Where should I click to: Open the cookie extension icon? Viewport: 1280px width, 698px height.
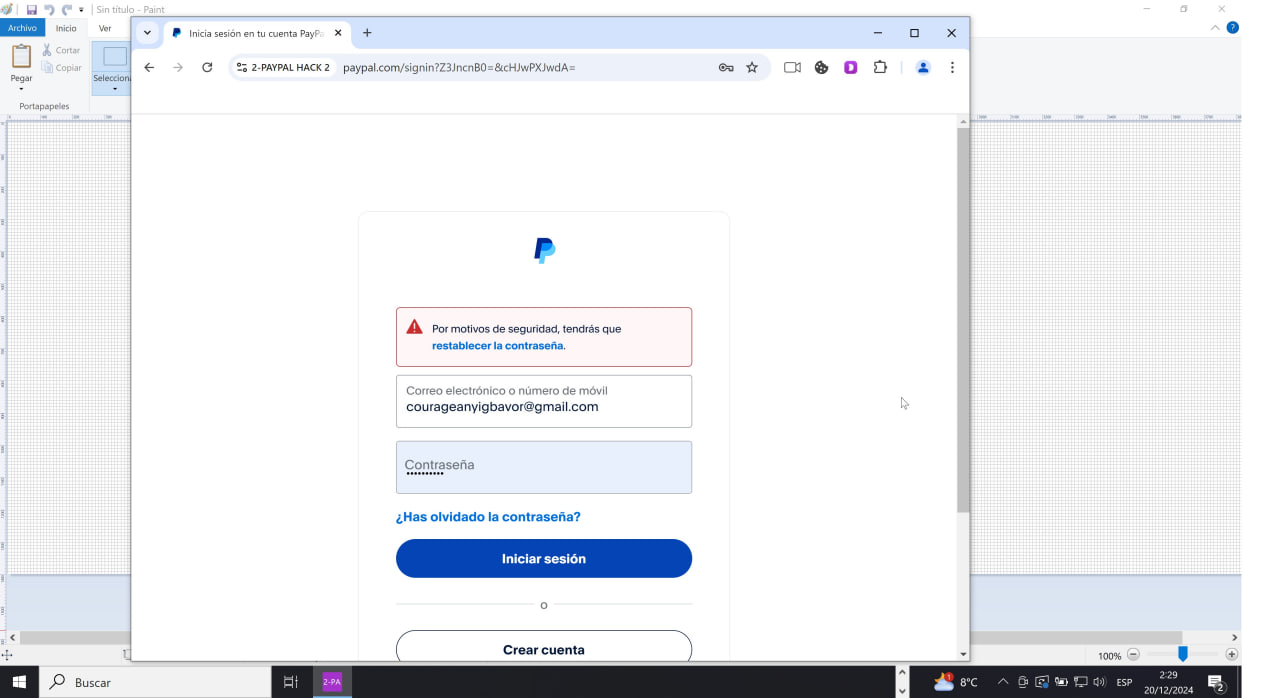pyautogui.click(x=821, y=67)
